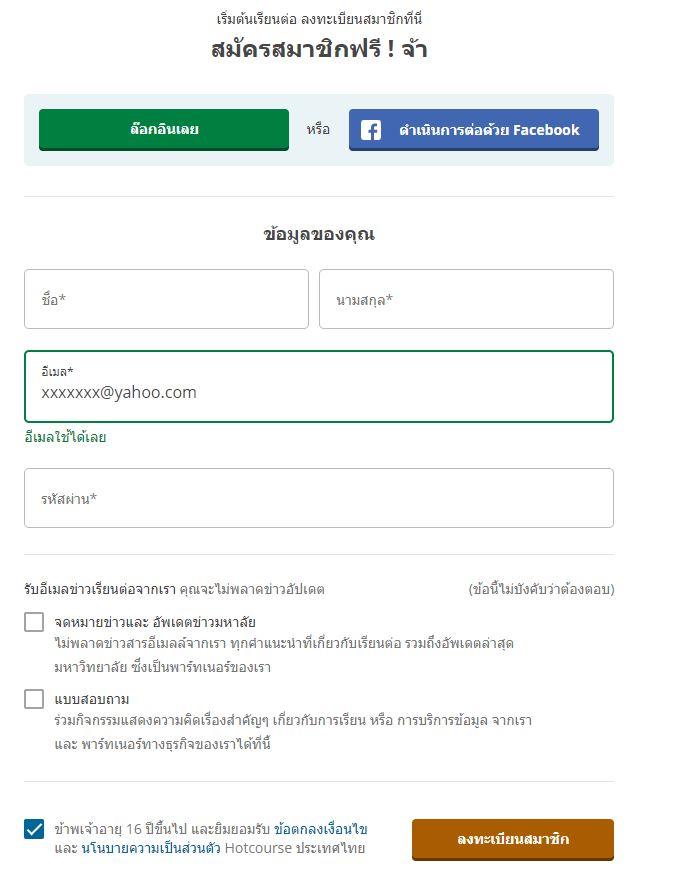The image size is (677, 880).
Task: Open the นโยบายความเป็นส่วนตัว privacy policy link
Action: [151, 848]
